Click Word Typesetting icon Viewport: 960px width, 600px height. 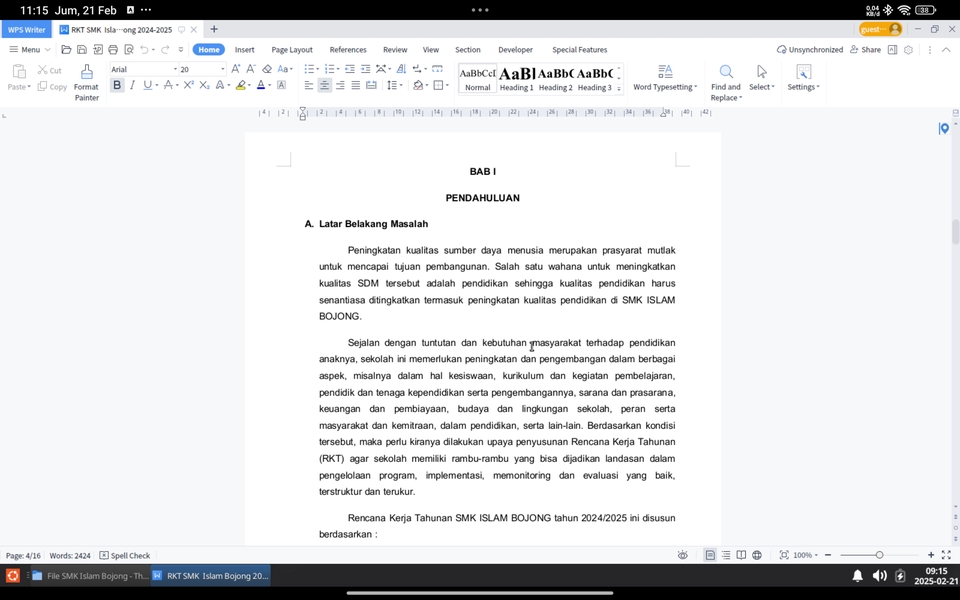[665, 72]
